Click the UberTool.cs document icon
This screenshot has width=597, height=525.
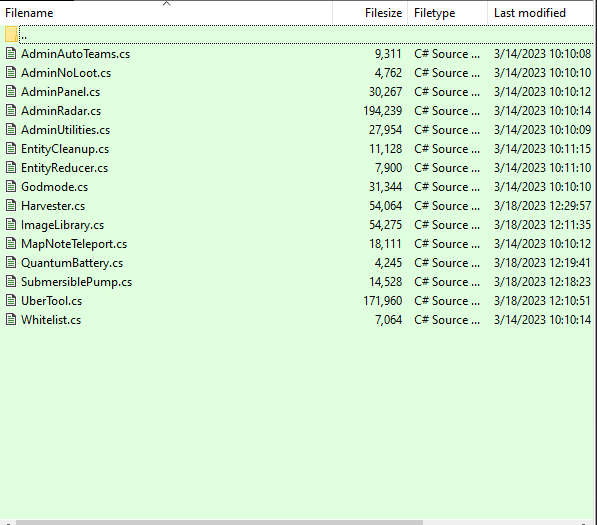click(11, 301)
